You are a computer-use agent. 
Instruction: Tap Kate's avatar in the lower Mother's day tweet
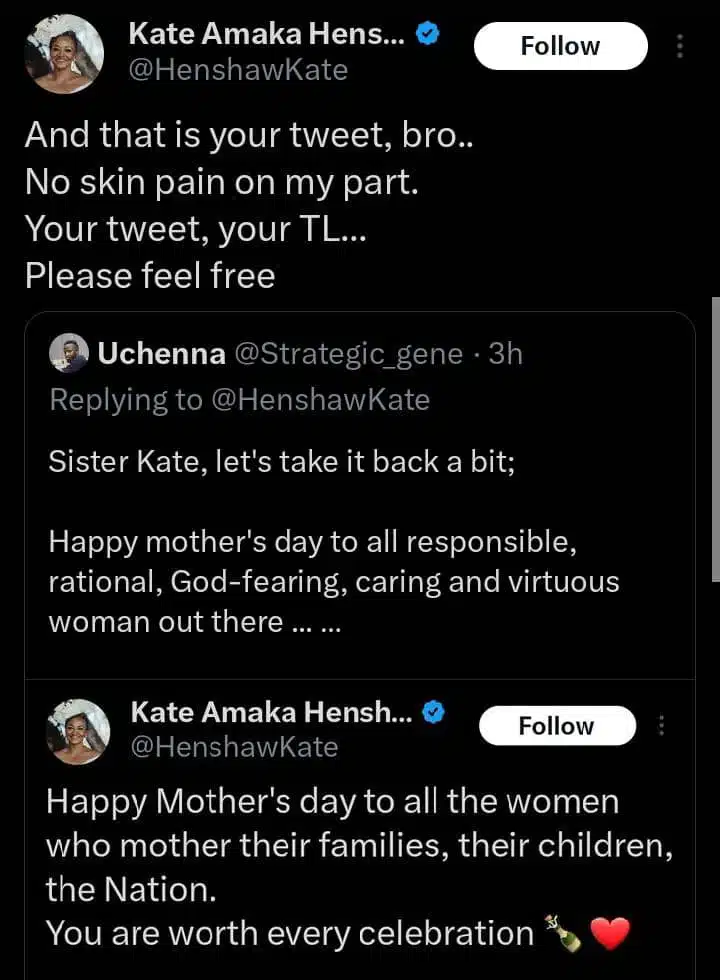point(78,731)
